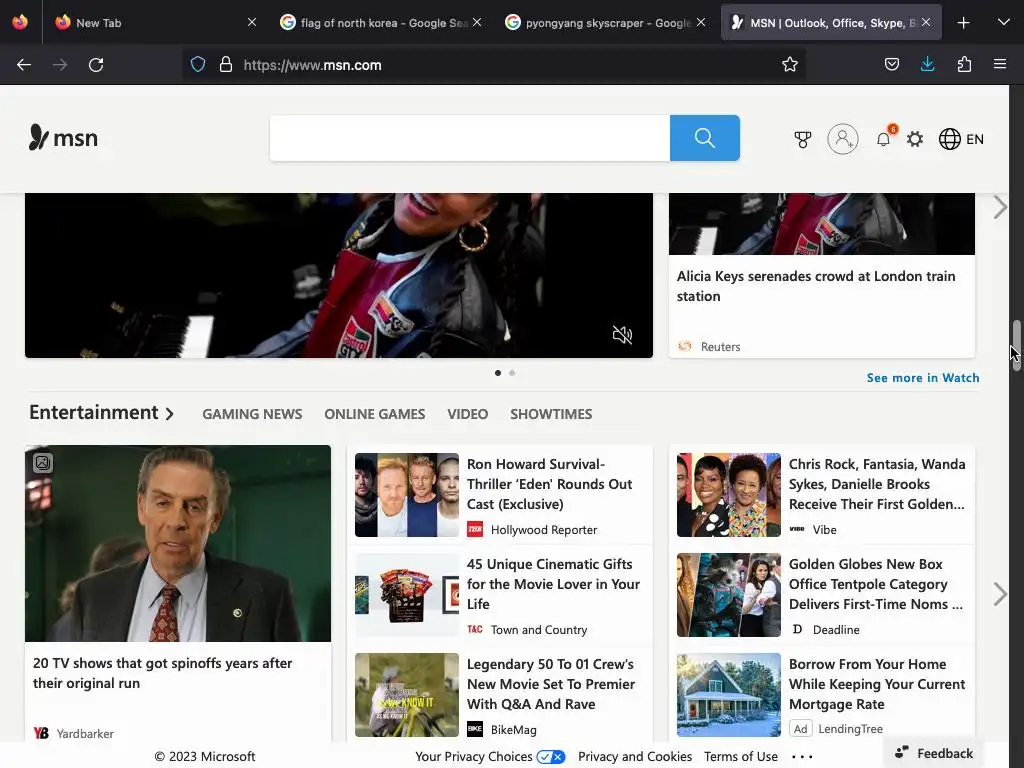This screenshot has height=768, width=1024.
Task: Open Microsoft Rewards trophy icon
Action: [803, 139]
